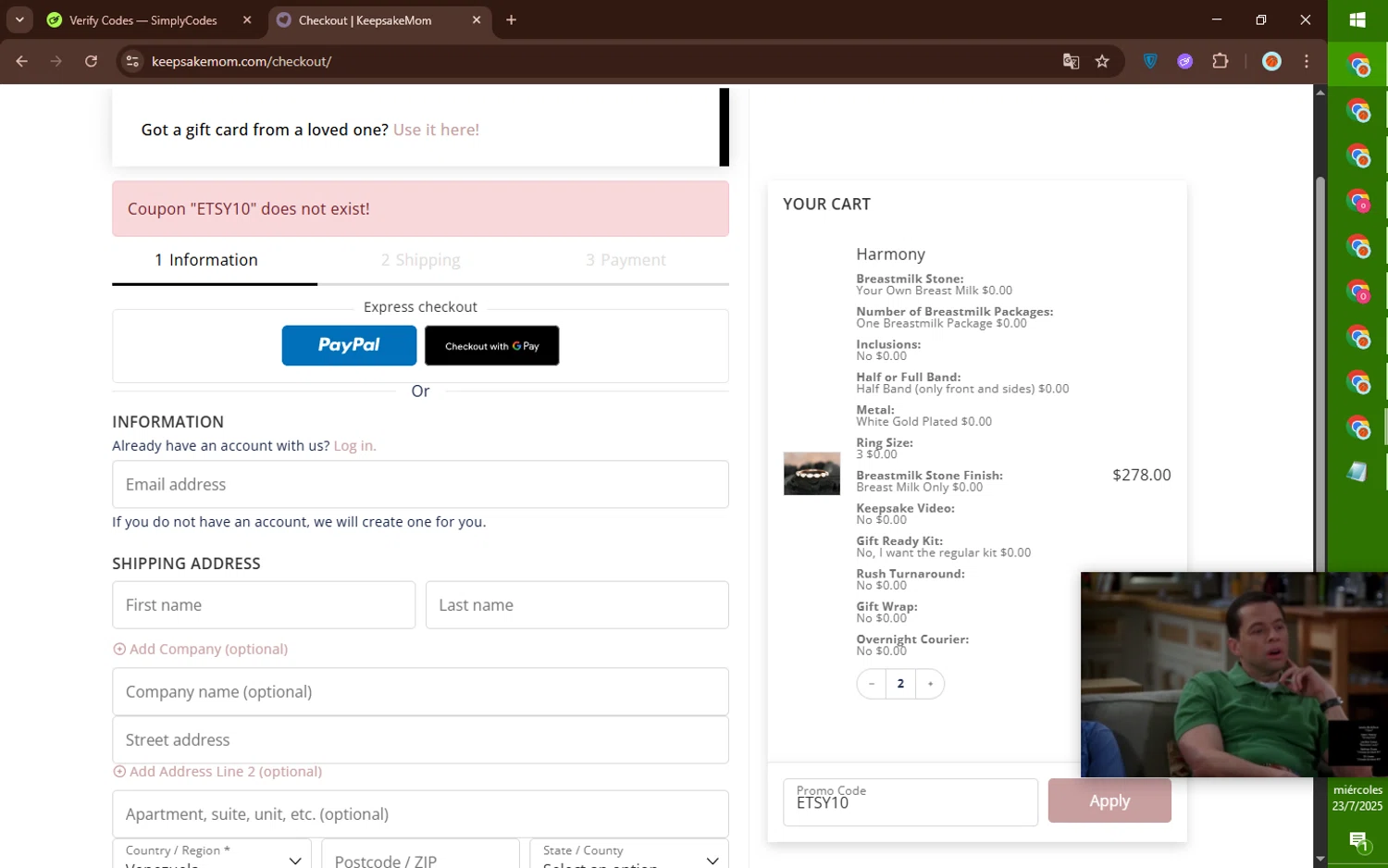Viewport: 1388px width, 868px height.
Task: Increase cart quantity with plus button
Action: tap(930, 684)
